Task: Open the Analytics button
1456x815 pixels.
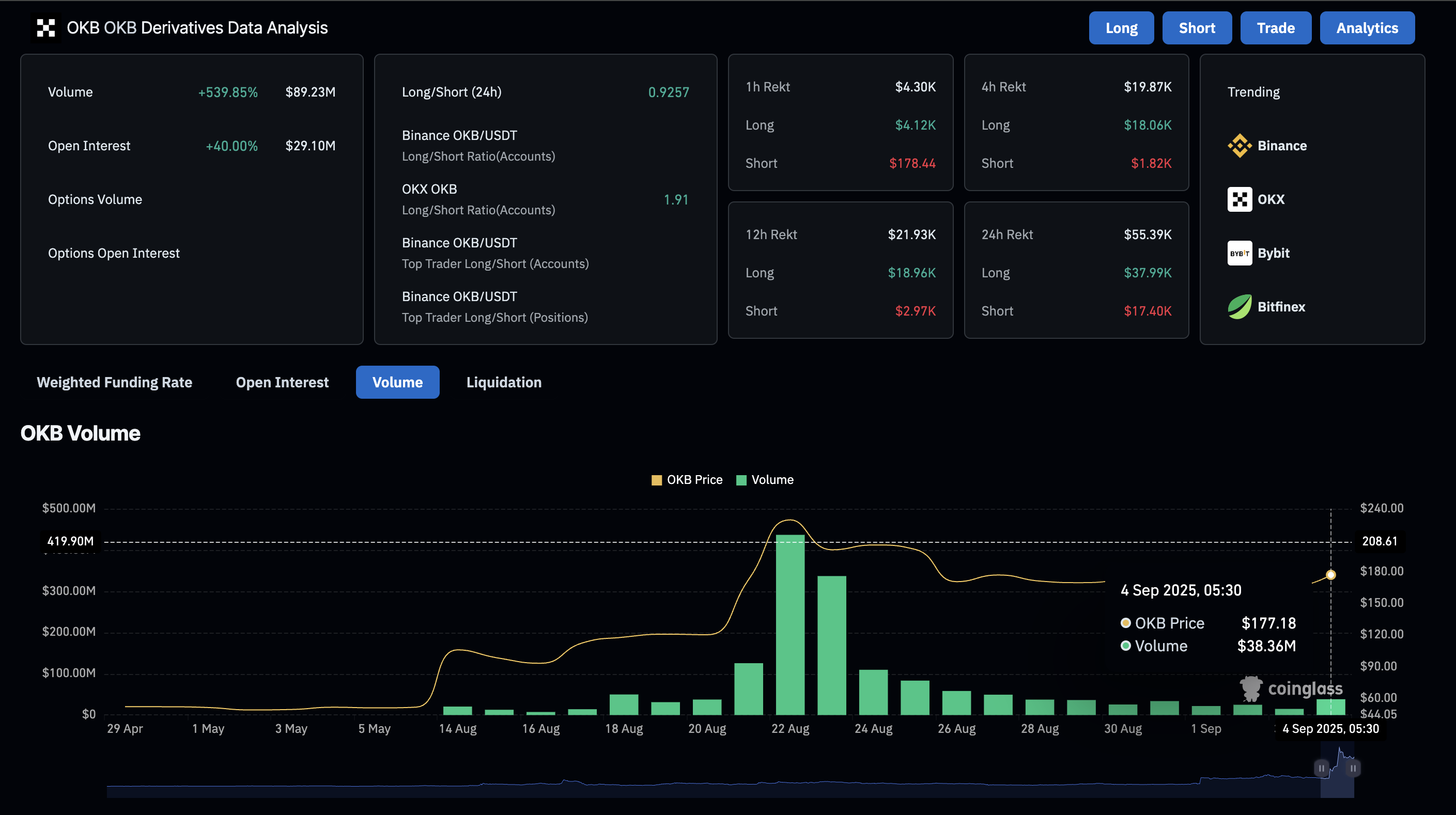Action: 1367,28
